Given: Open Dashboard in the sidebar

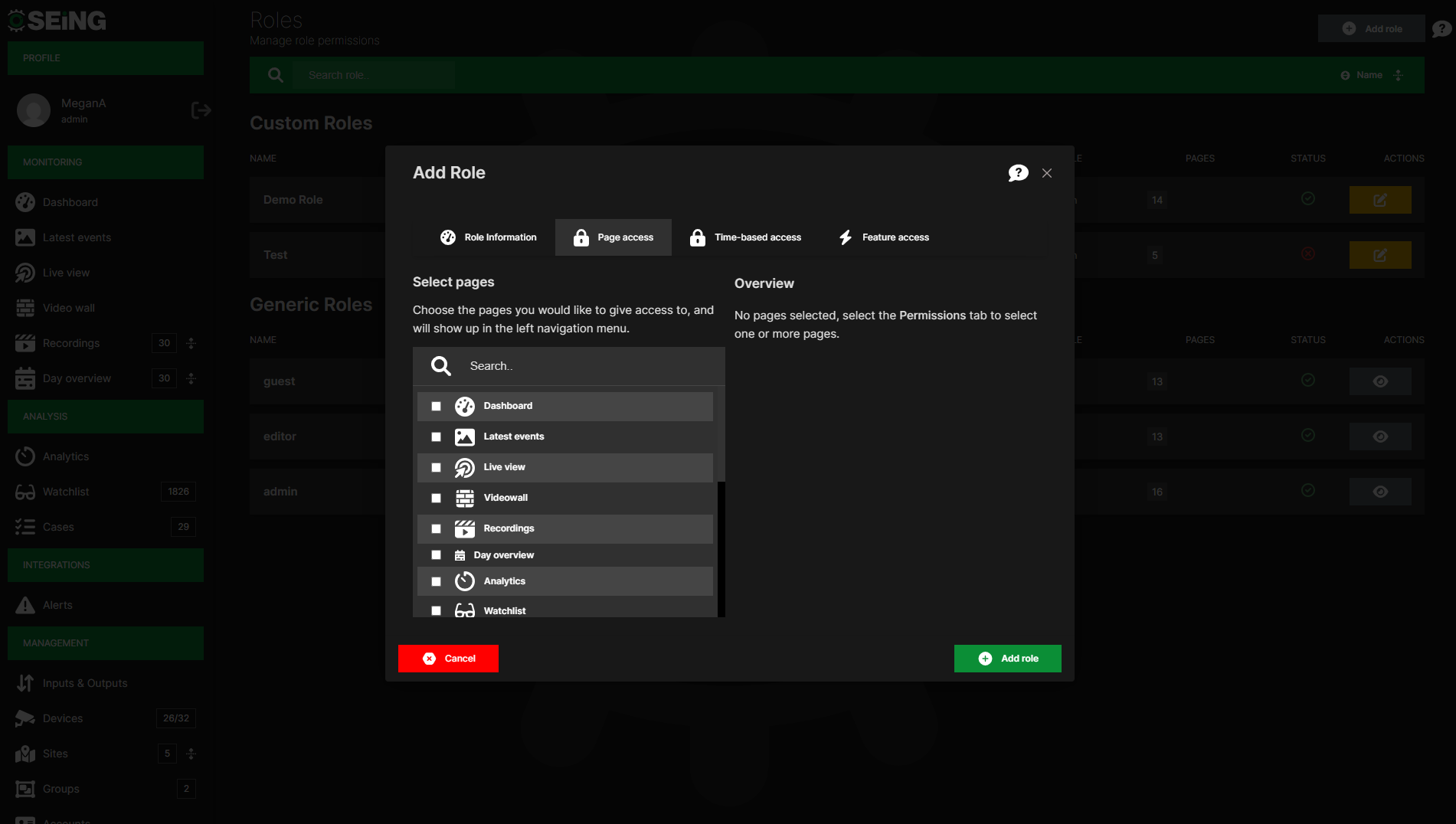Looking at the screenshot, I should (70, 202).
